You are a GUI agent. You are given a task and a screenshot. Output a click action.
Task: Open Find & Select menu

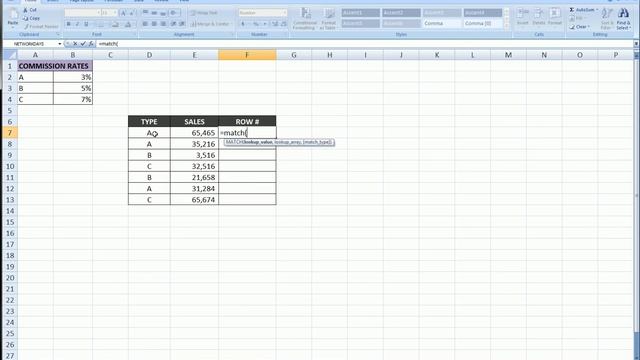(x=623, y=19)
